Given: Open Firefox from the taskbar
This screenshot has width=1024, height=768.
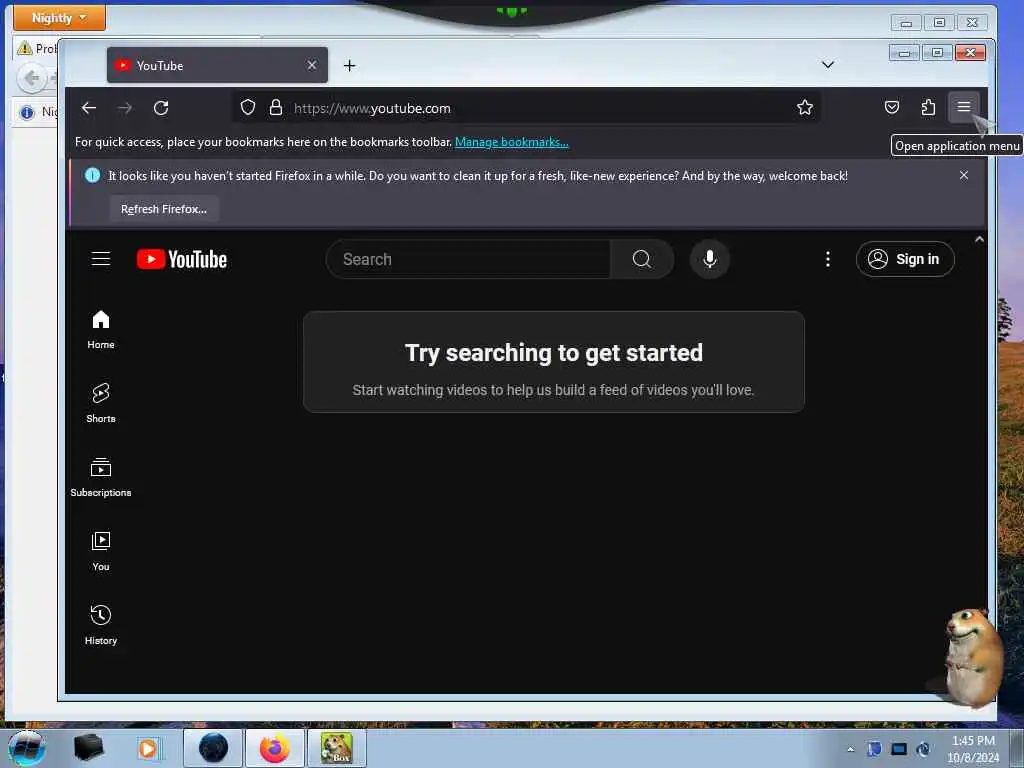Looking at the screenshot, I should click(275, 748).
